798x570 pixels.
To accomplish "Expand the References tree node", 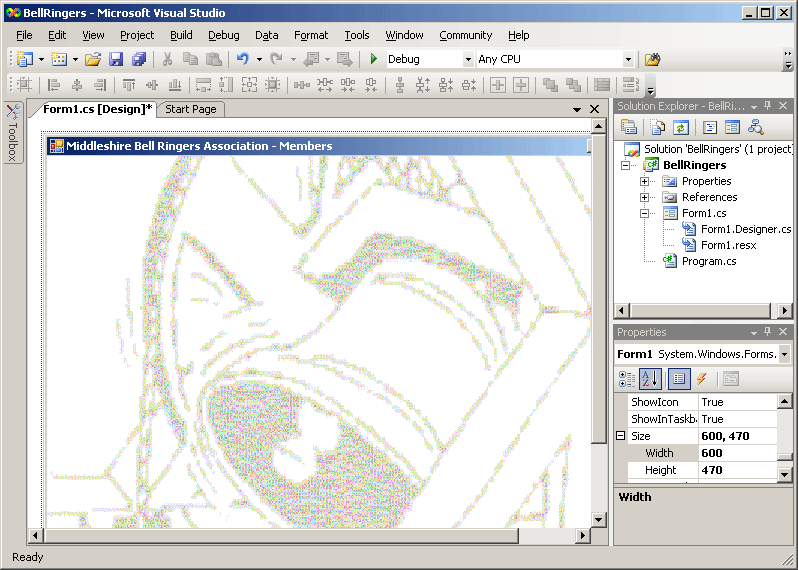I will pos(645,197).
